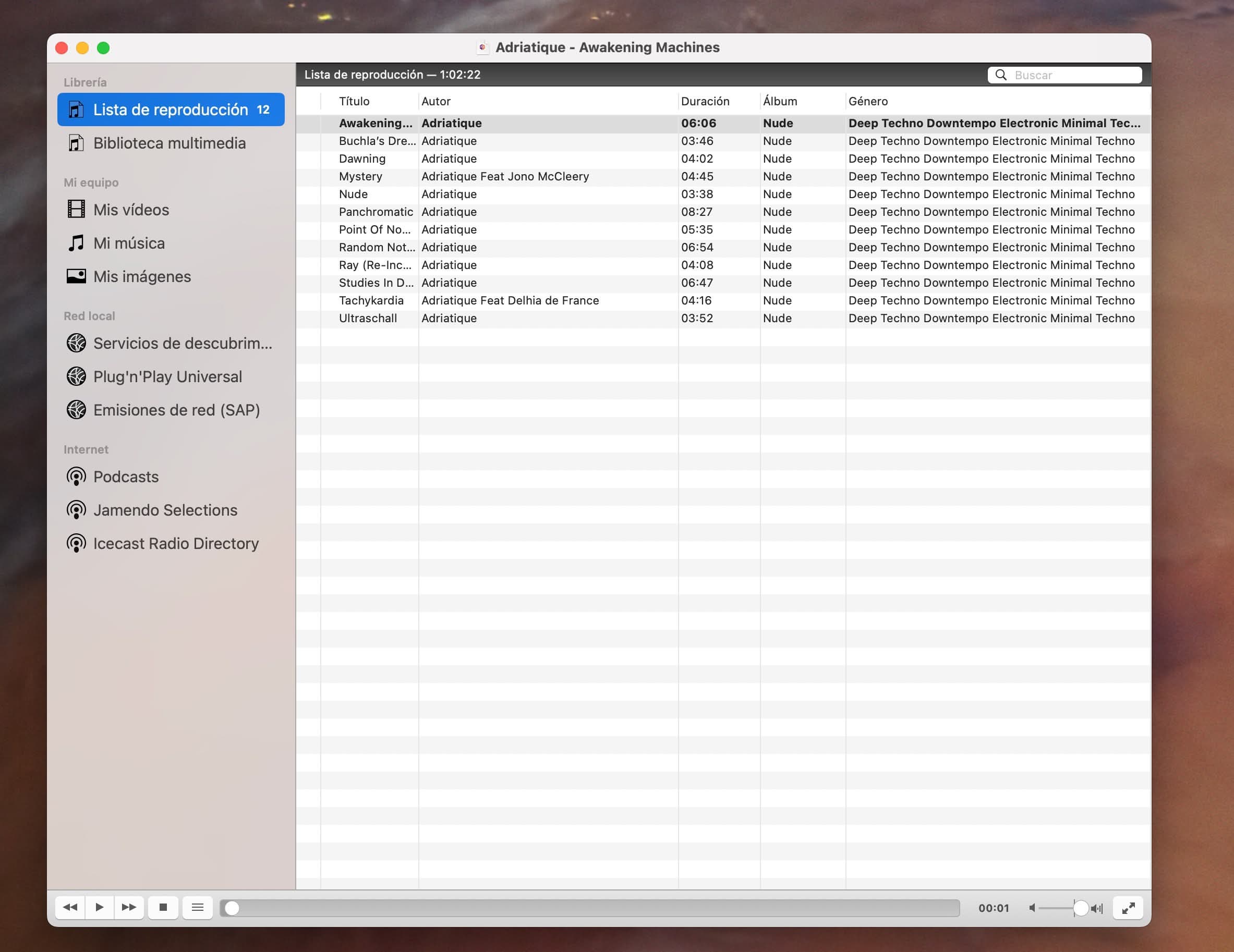Click the play button
This screenshot has height=952, width=1234.
100,907
